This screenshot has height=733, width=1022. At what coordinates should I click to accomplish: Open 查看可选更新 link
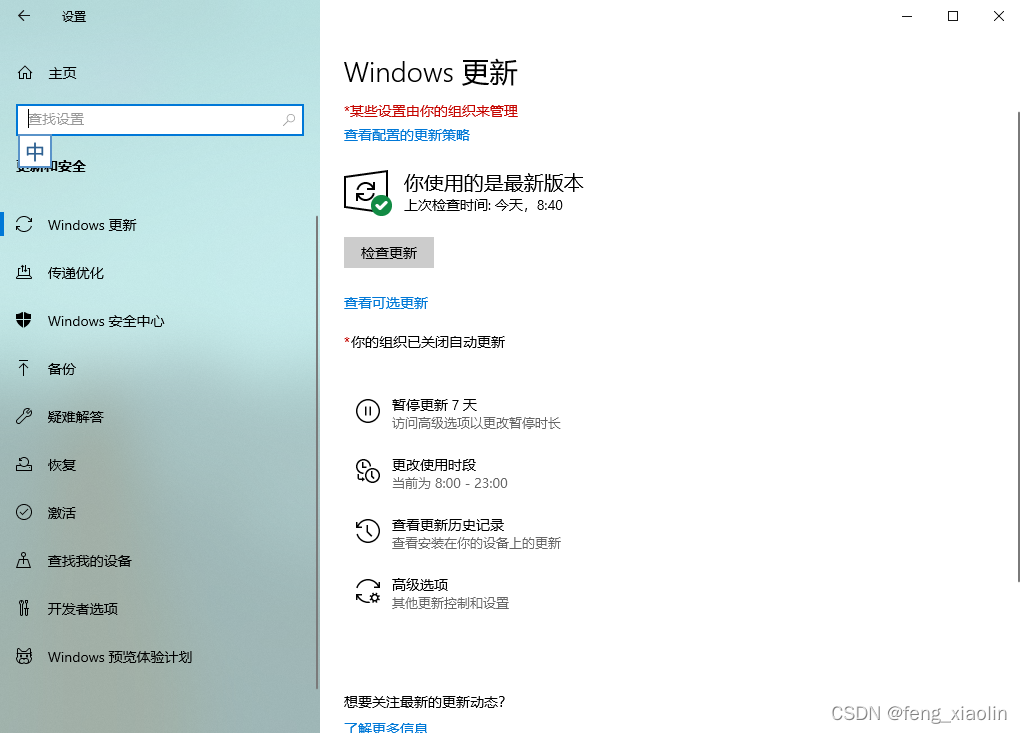pyautogui.click(x=386, y=303)
